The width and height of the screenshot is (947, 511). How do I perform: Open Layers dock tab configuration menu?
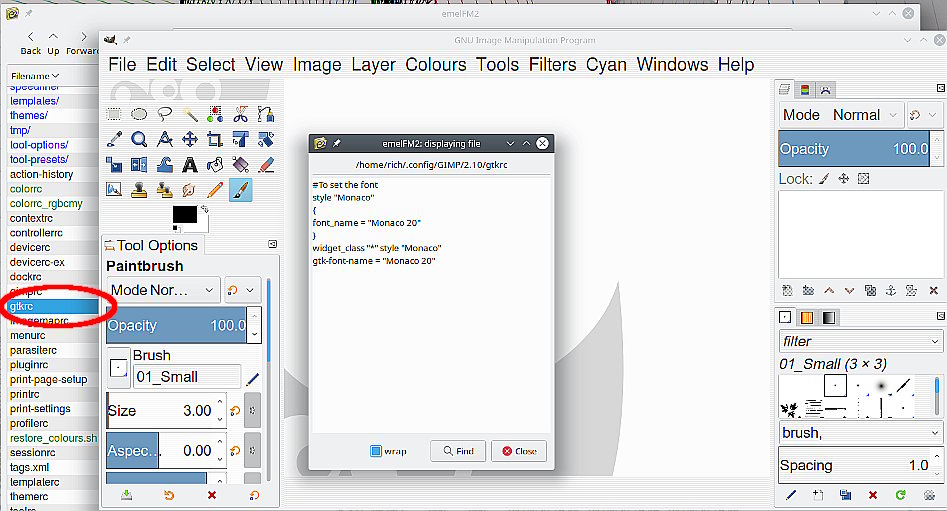click(940, 88)
